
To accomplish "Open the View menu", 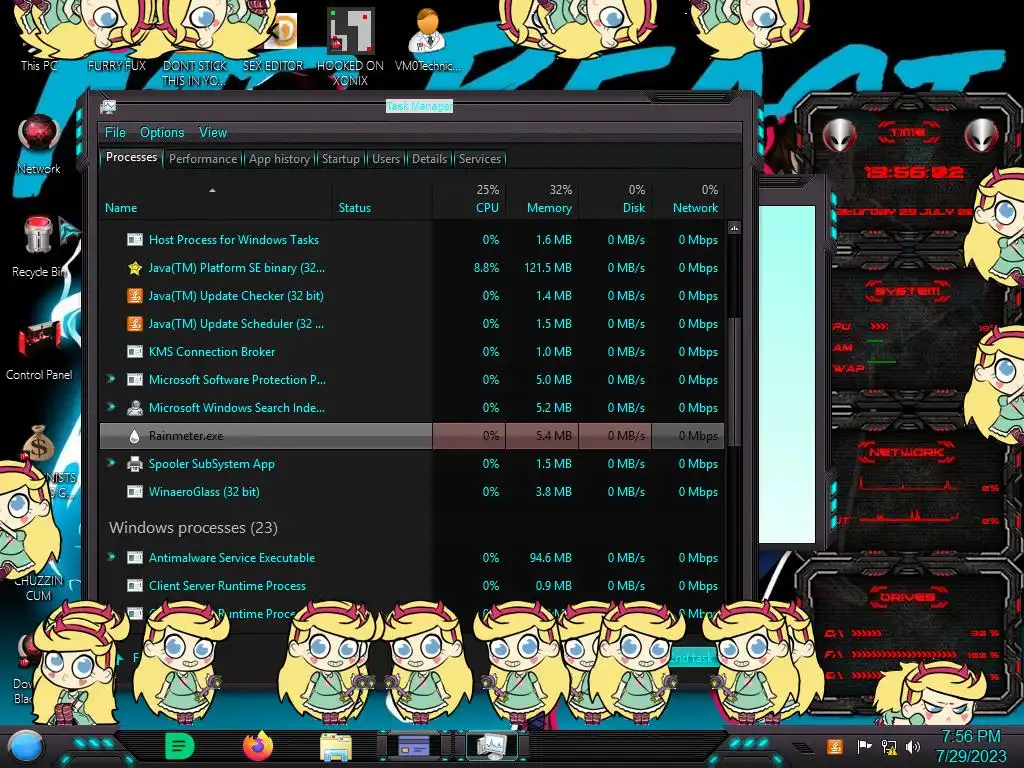I will point(213,133).
